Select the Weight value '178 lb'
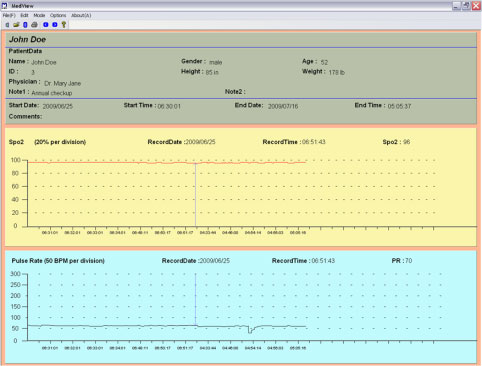 pyautogui.click(x=337, y=72)
